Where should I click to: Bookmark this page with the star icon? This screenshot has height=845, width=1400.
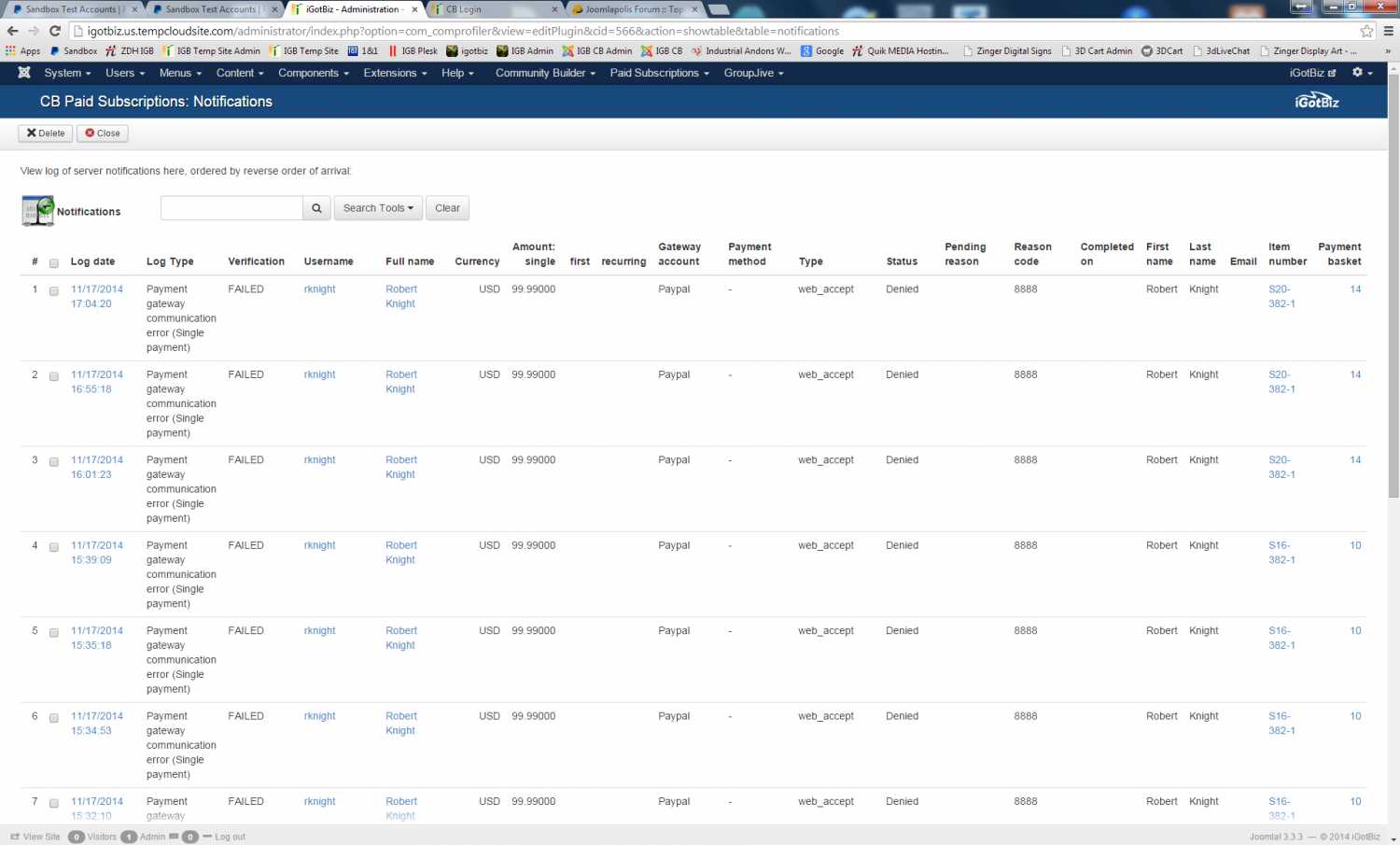(x=1366, y=31)
